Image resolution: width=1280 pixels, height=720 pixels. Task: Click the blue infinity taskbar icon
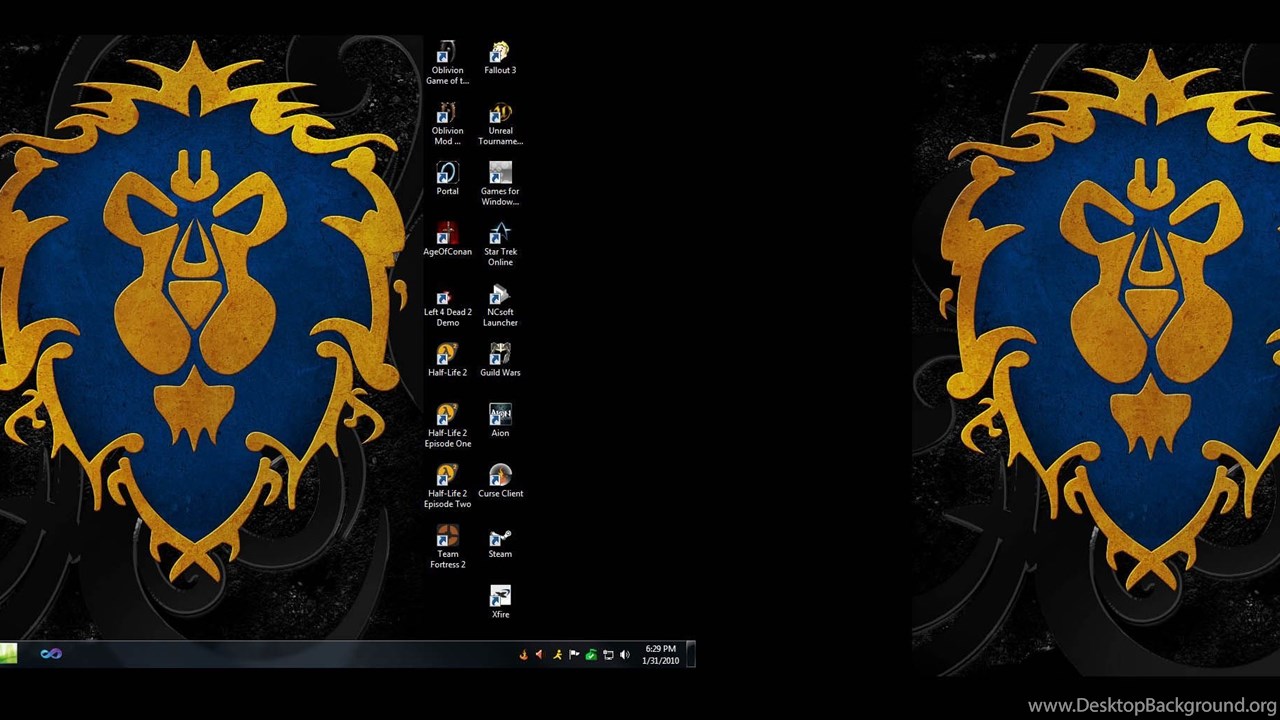pyautogui.click(x=51, y=654)
